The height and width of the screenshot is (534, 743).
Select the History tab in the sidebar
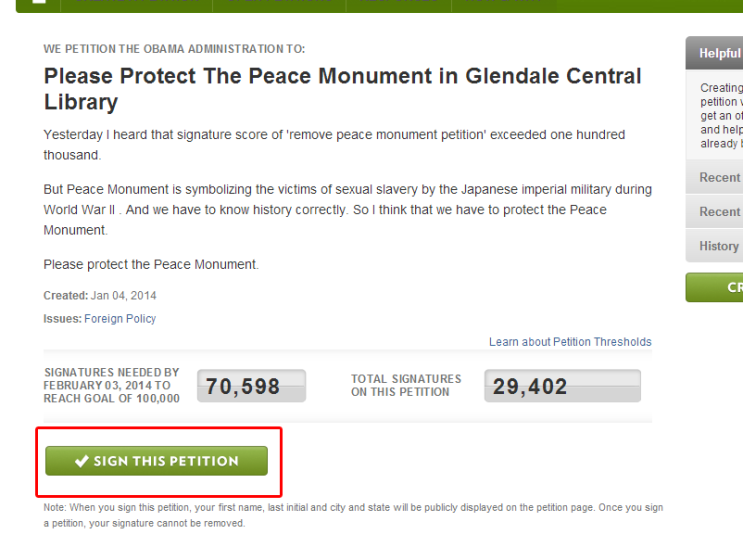pos(714,246)
